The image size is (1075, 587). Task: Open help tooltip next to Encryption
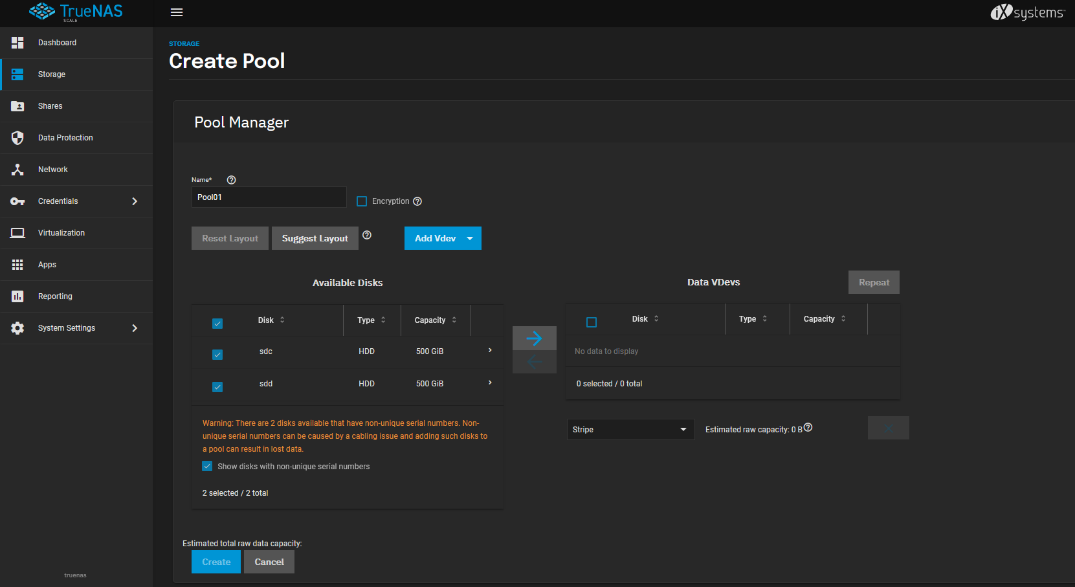point(418,202)
